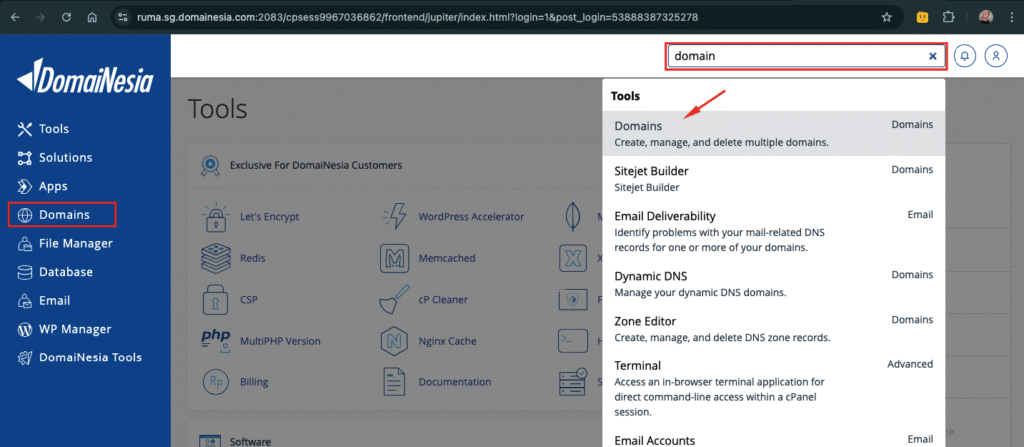Open the browser profile avatar
1024x447 pixels.
click(985, 18)
